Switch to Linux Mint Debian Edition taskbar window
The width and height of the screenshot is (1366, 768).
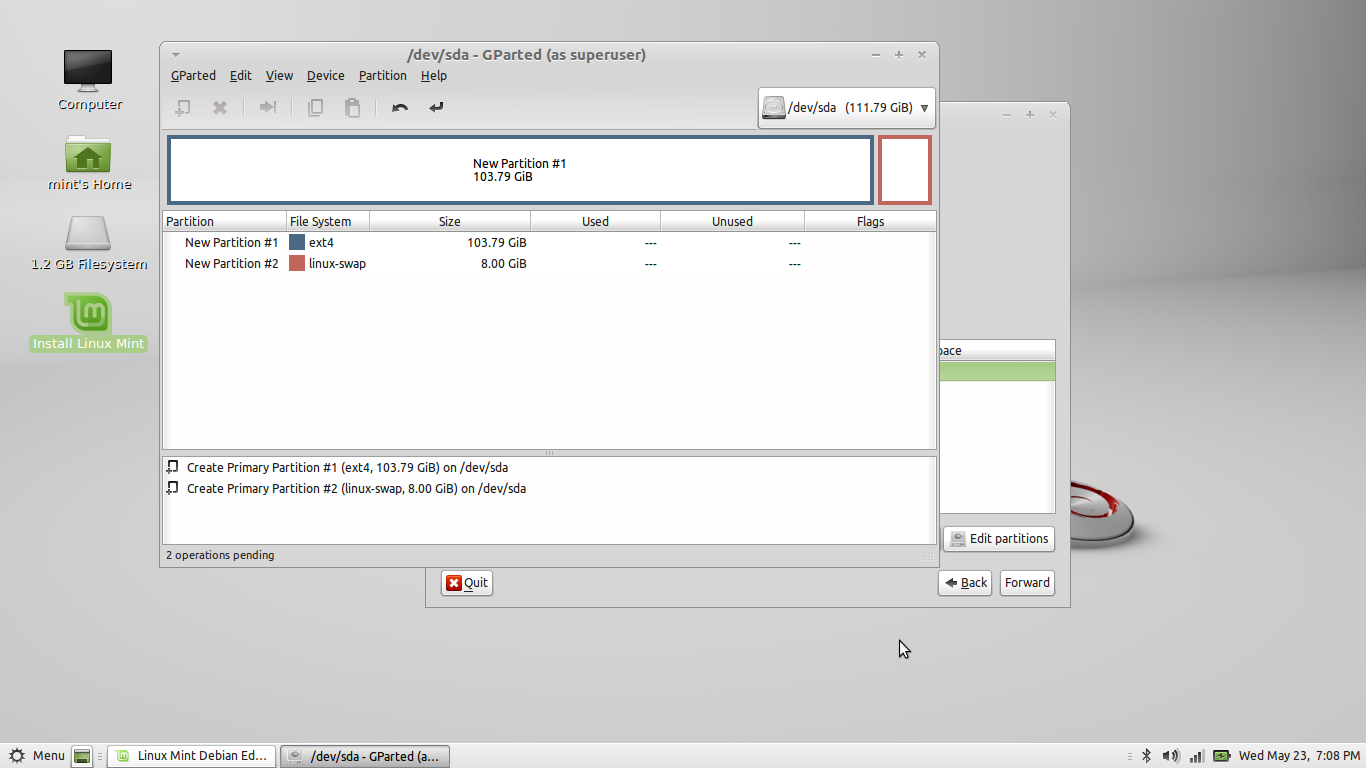[x=191, y=756]
